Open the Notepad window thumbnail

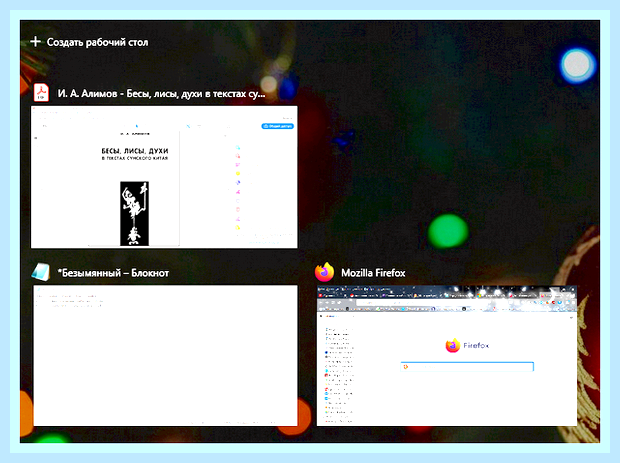tap(165, 355)
